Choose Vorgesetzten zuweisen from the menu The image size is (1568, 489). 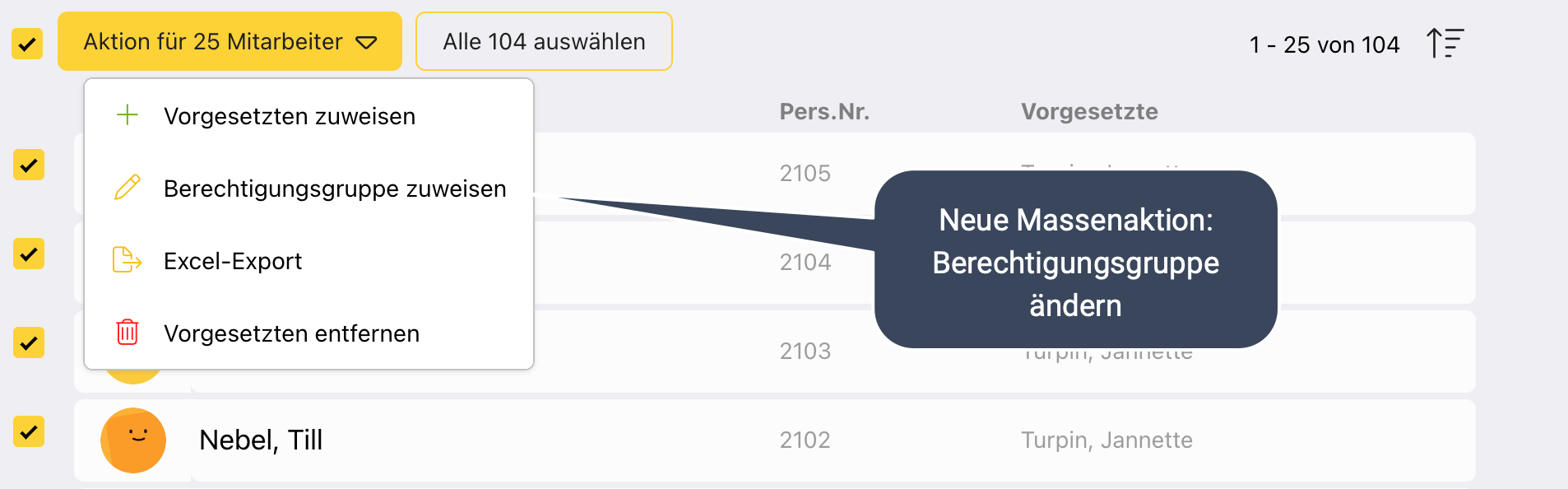pos(290,116)
